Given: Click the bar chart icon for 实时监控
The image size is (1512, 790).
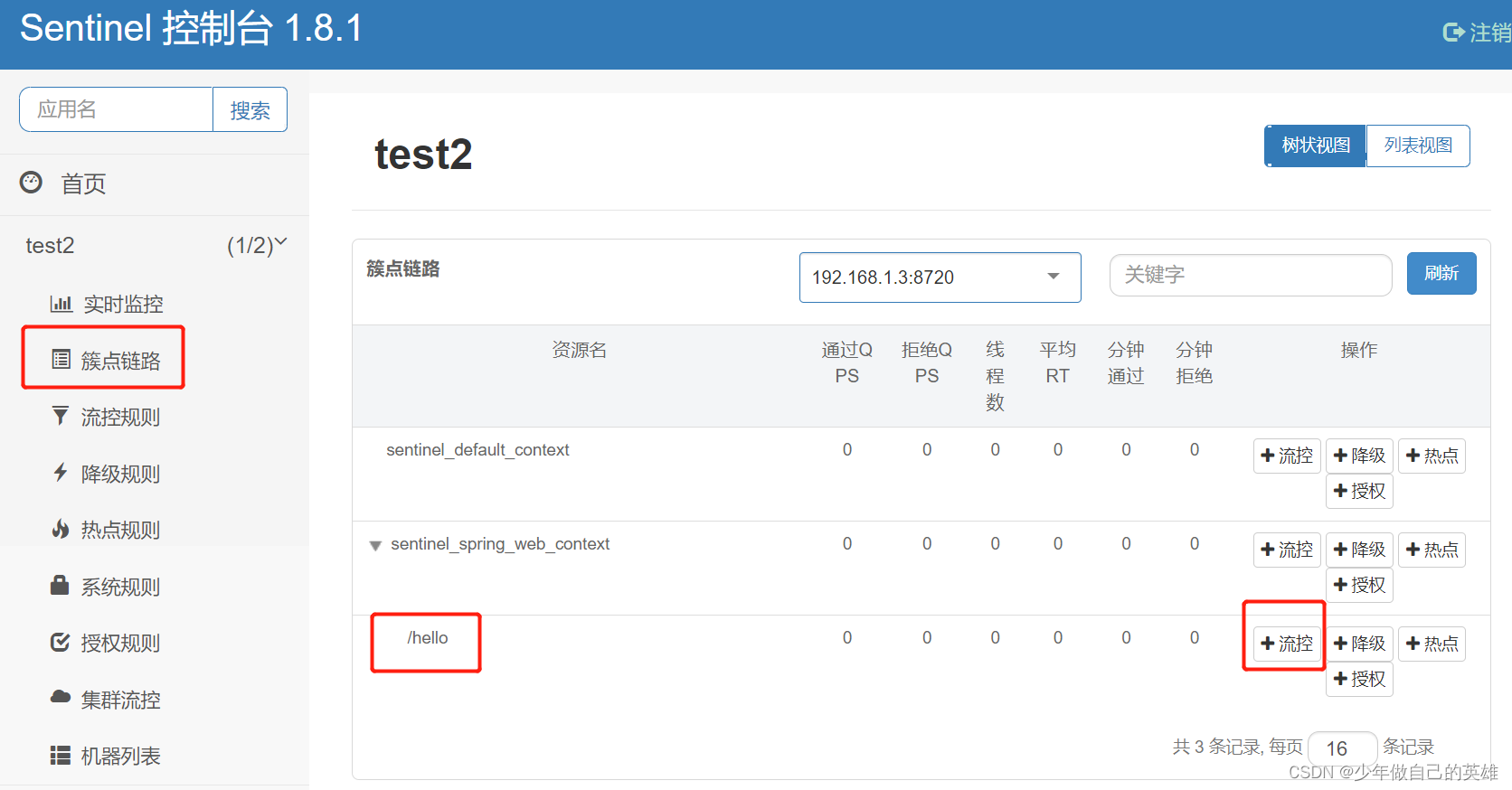Looking at the screenshot, I should coord(61,304).
